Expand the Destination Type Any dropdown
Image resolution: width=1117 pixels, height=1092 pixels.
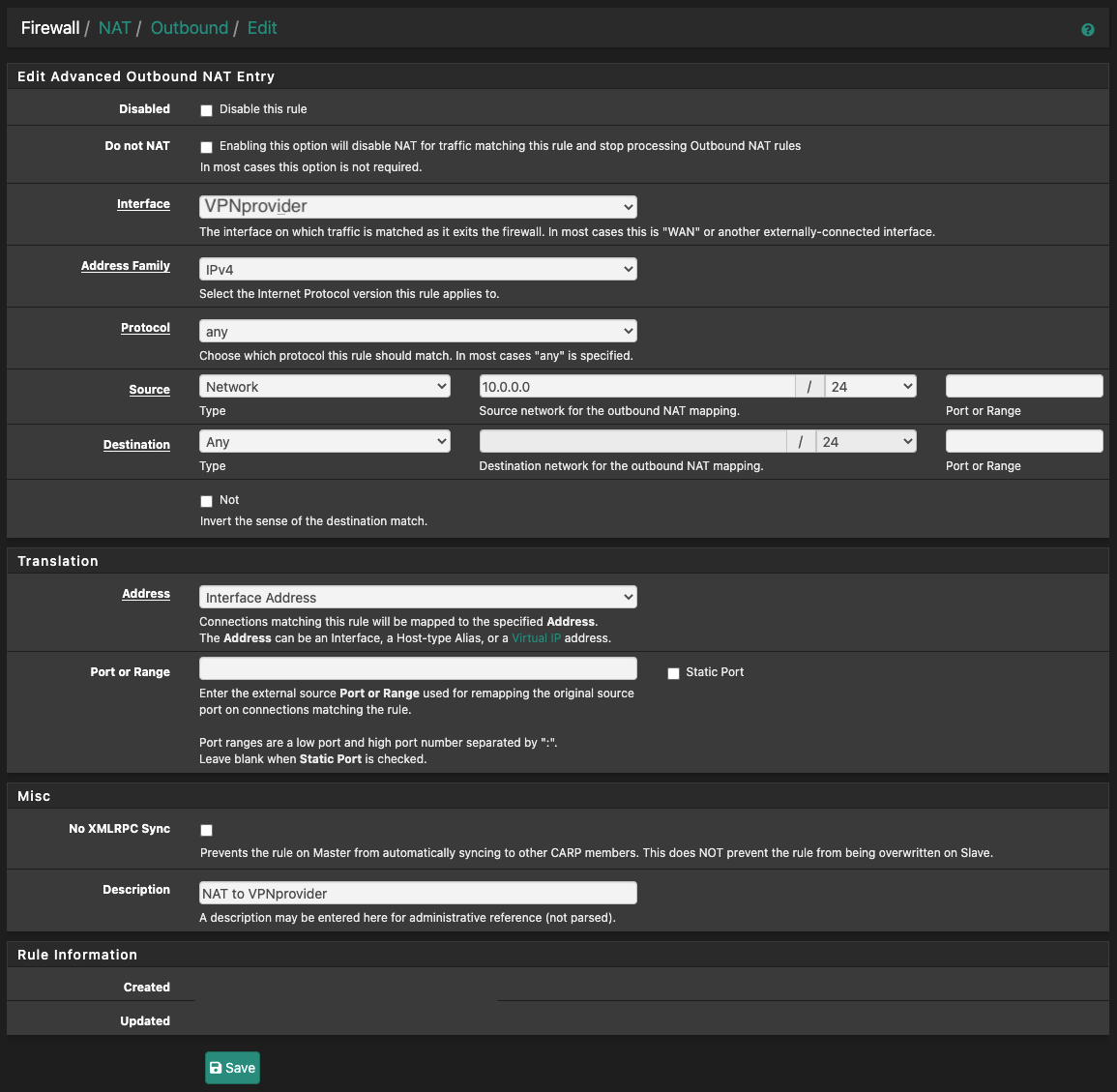325,442
